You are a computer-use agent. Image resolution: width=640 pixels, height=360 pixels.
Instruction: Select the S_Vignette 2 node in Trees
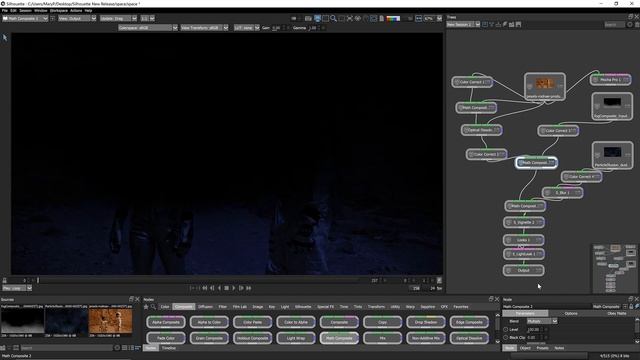point(524,222)
